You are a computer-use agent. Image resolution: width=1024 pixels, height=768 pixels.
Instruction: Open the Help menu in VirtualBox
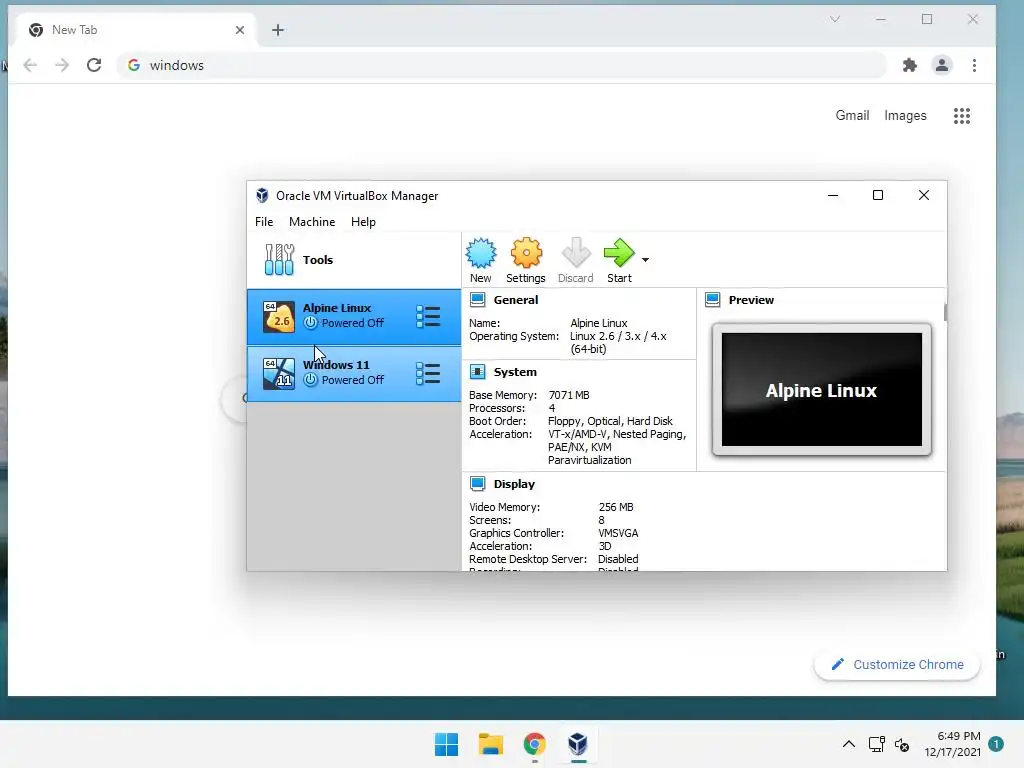point(363,222)
